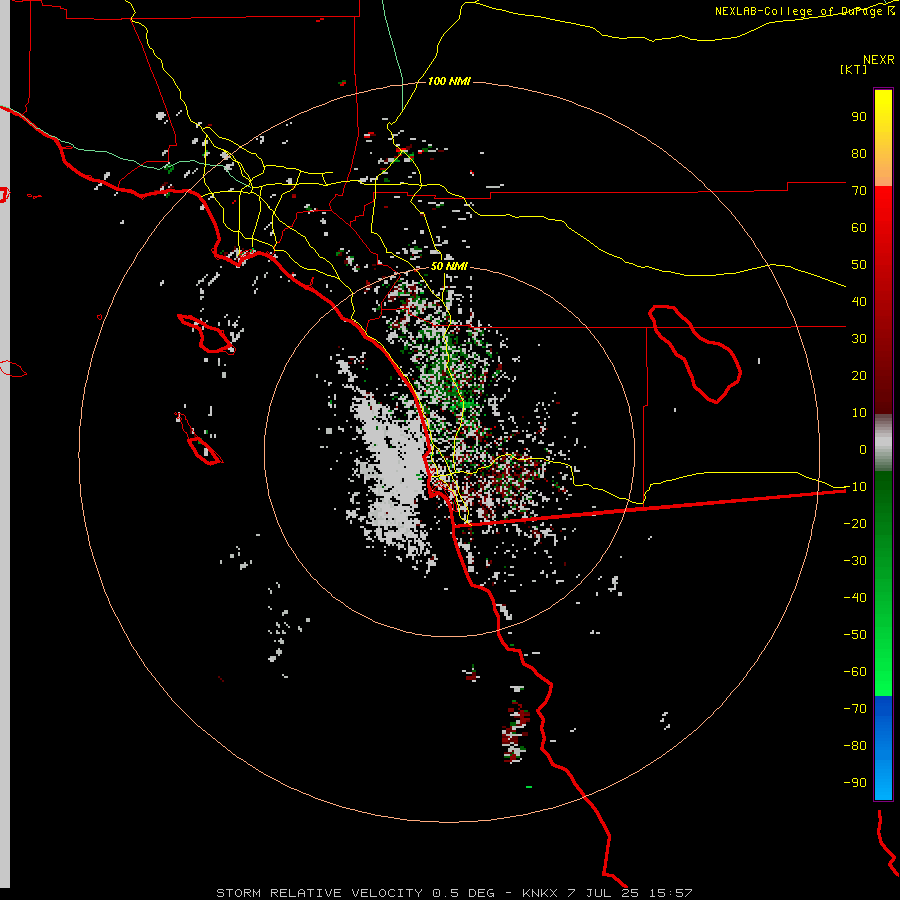Pick the blue bottom segment of velocity scale
The height and width of the screenshot is (900, 900).
tap(883, 747)
